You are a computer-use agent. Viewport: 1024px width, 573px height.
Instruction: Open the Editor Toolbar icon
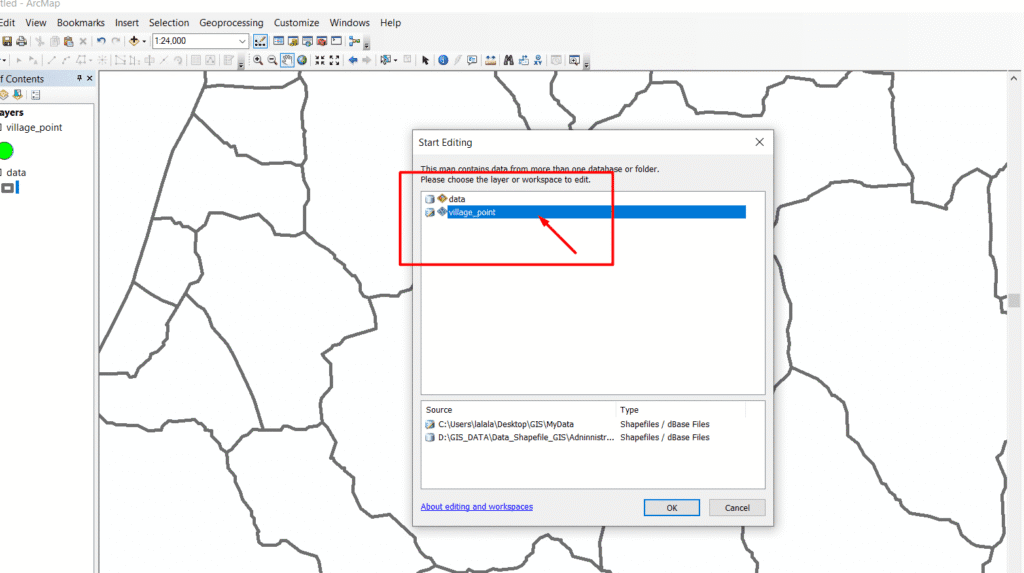tap(260, 41)
